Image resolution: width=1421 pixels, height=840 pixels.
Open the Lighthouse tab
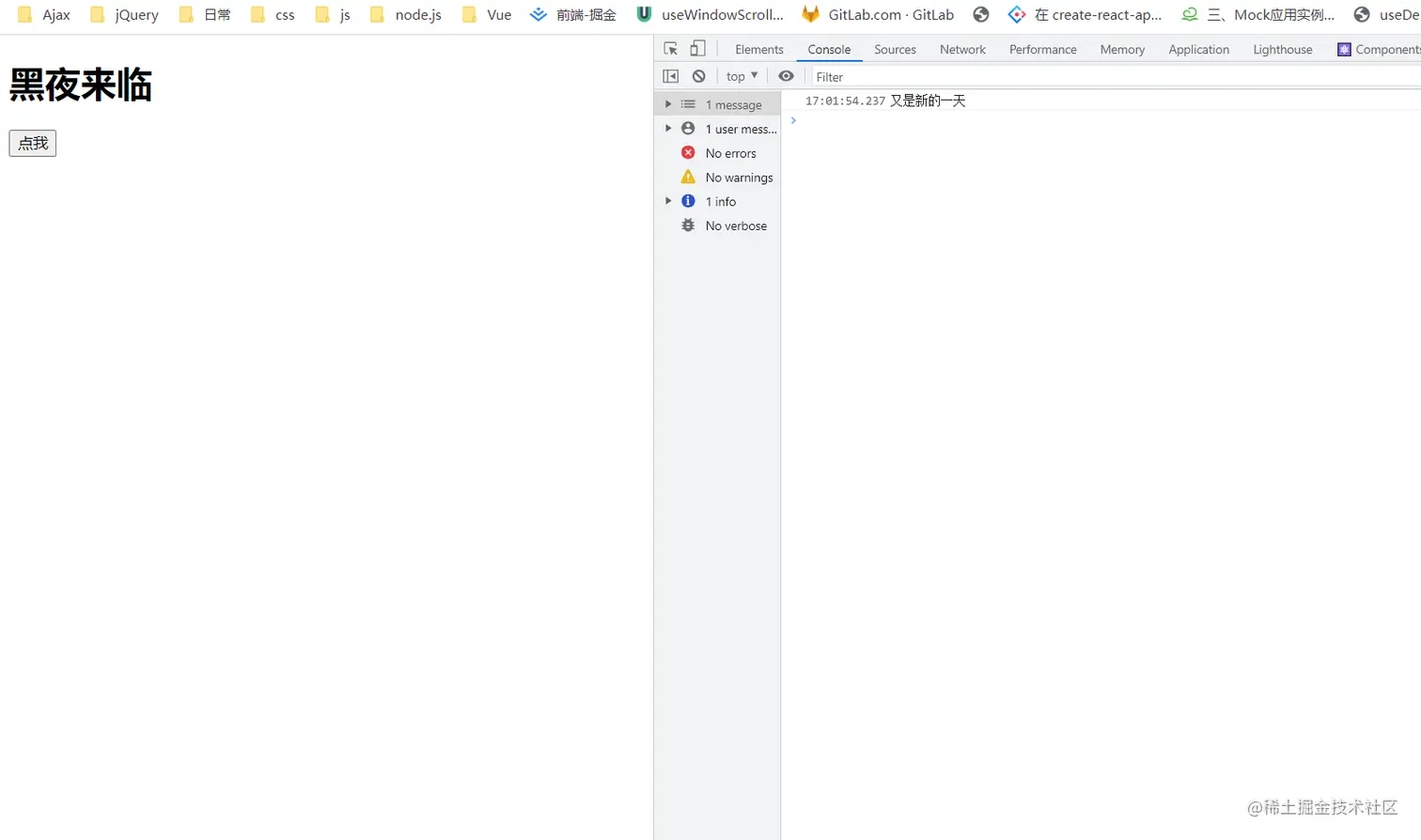pyautogui.click(x=1282, y=50)
